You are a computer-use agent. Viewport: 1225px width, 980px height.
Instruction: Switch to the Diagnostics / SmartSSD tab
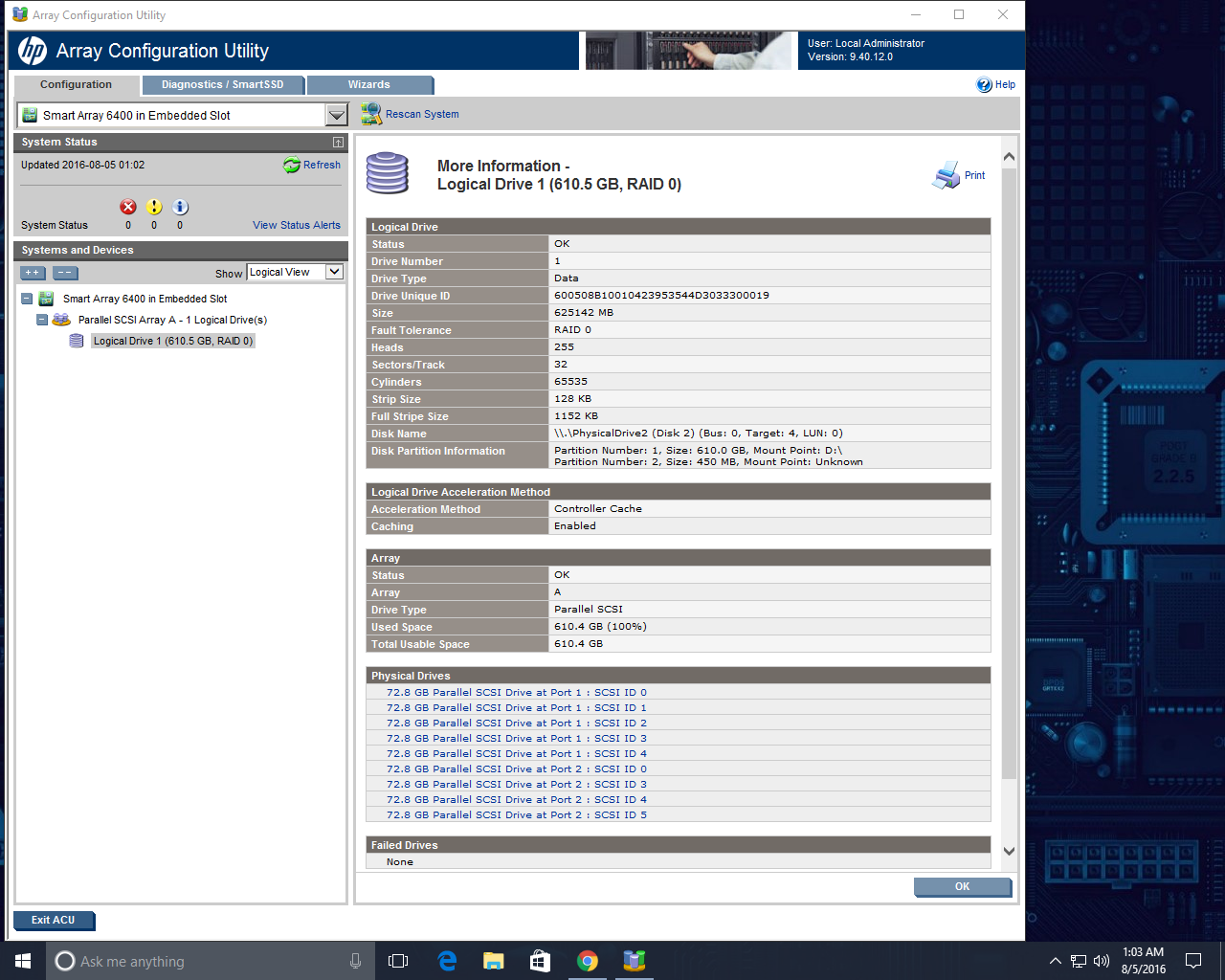[x=222, y=85]
